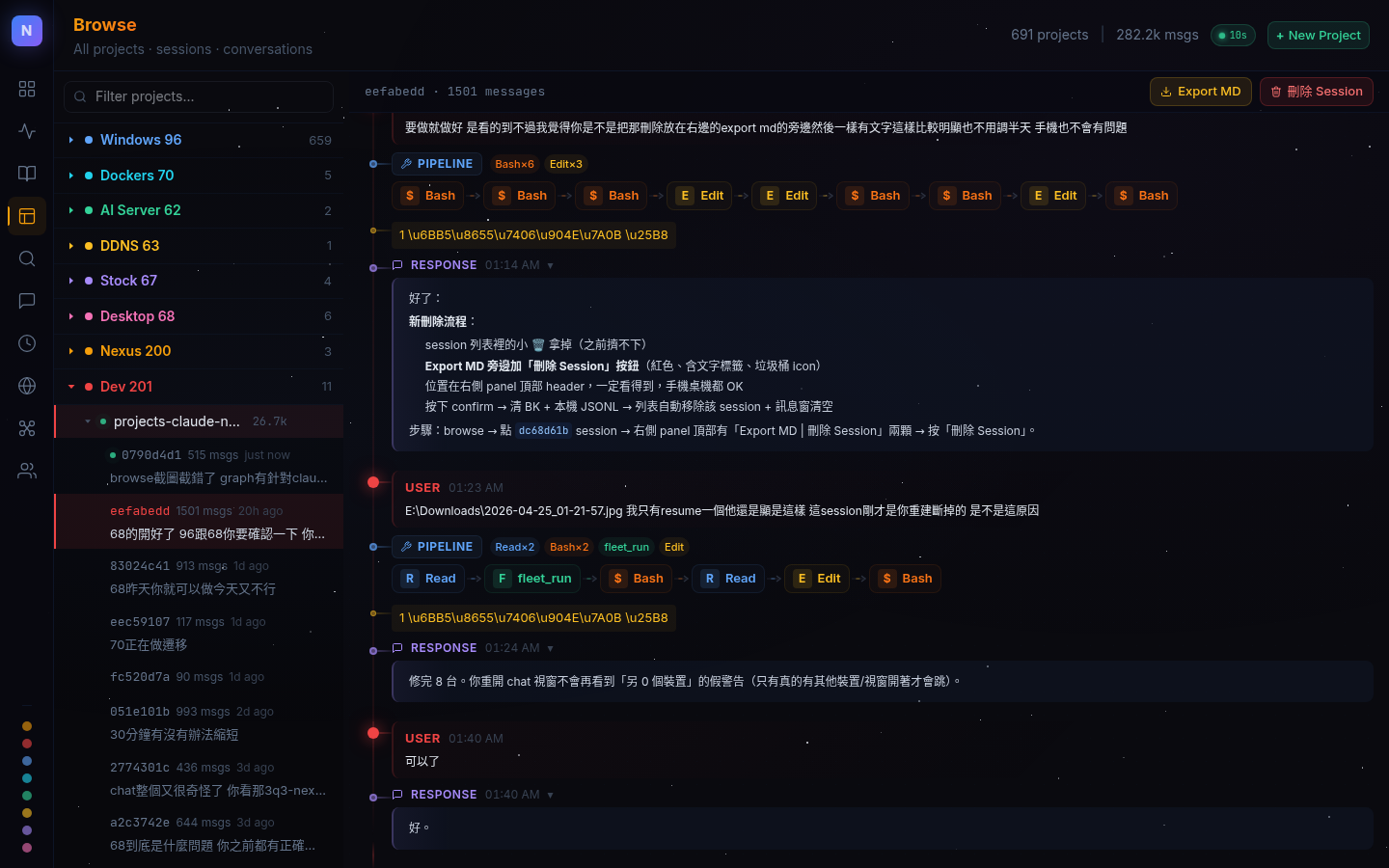
Task: Open session fc520d7a with 90 msgs
Action: pyautogui.click(x=199, y=677)
